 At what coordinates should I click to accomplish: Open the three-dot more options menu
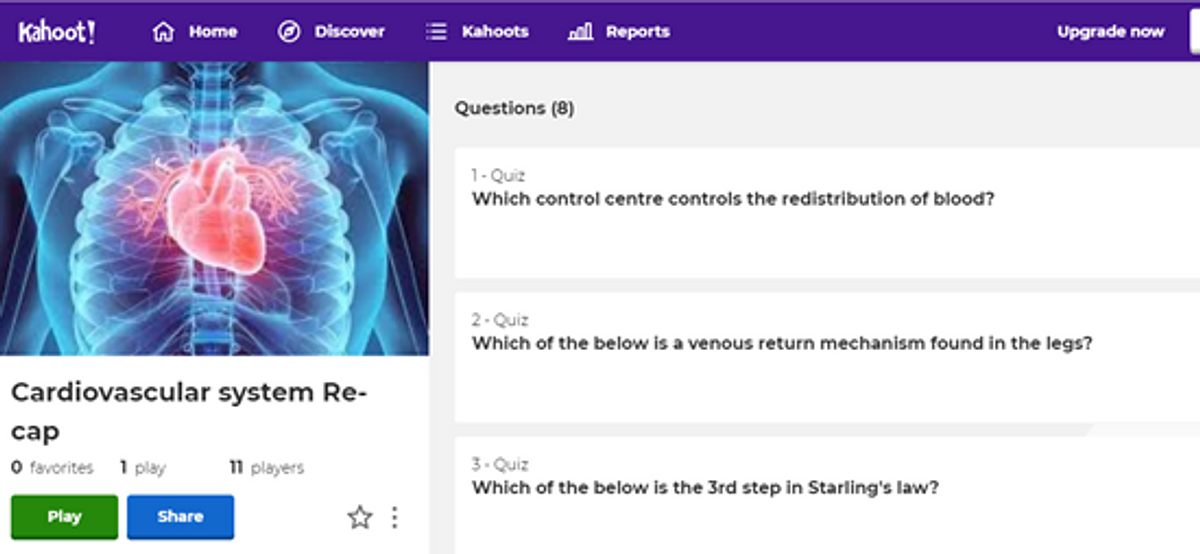tap(394, 517)
